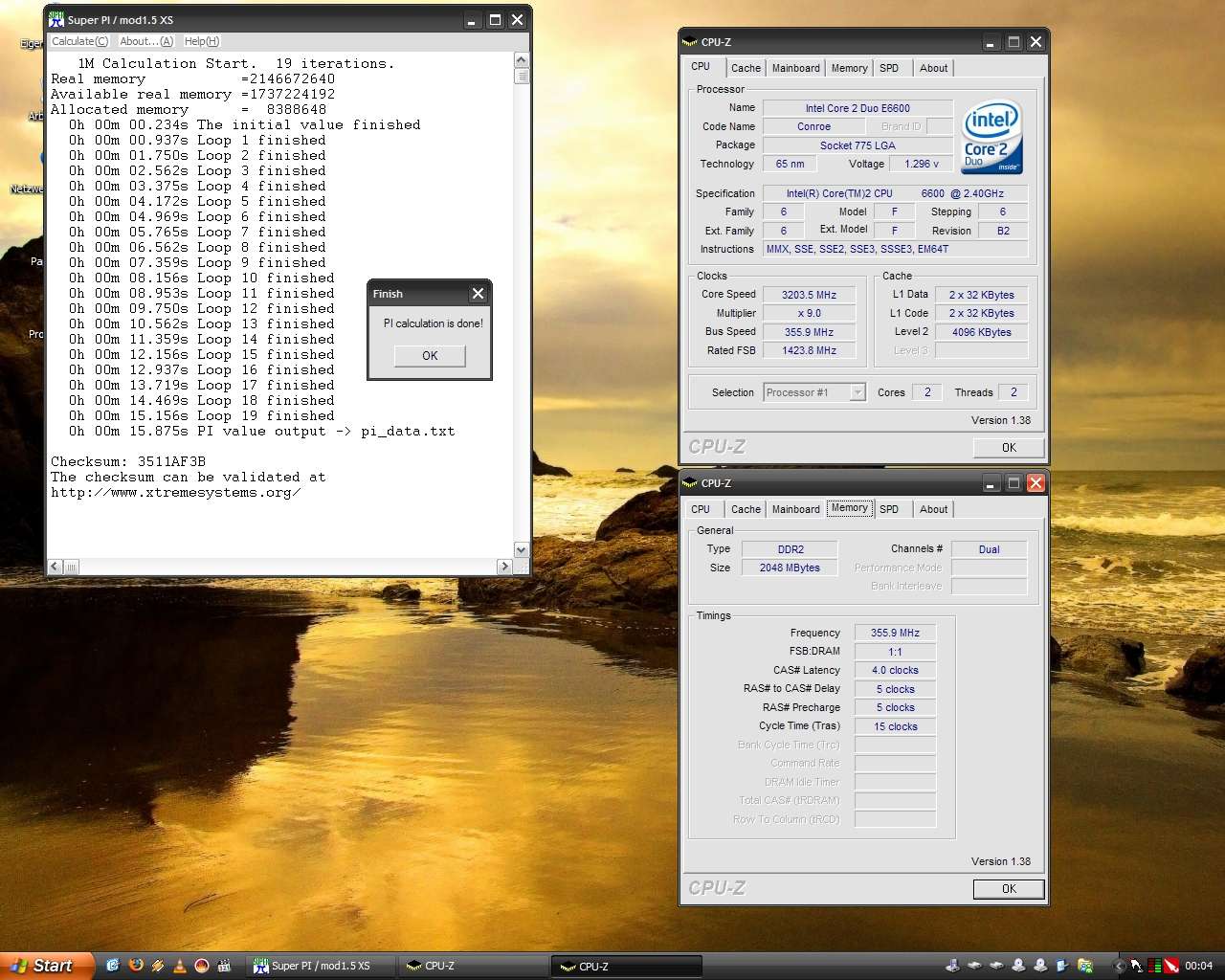Launch VLC cone icon in quick launch

pos(179,966)
